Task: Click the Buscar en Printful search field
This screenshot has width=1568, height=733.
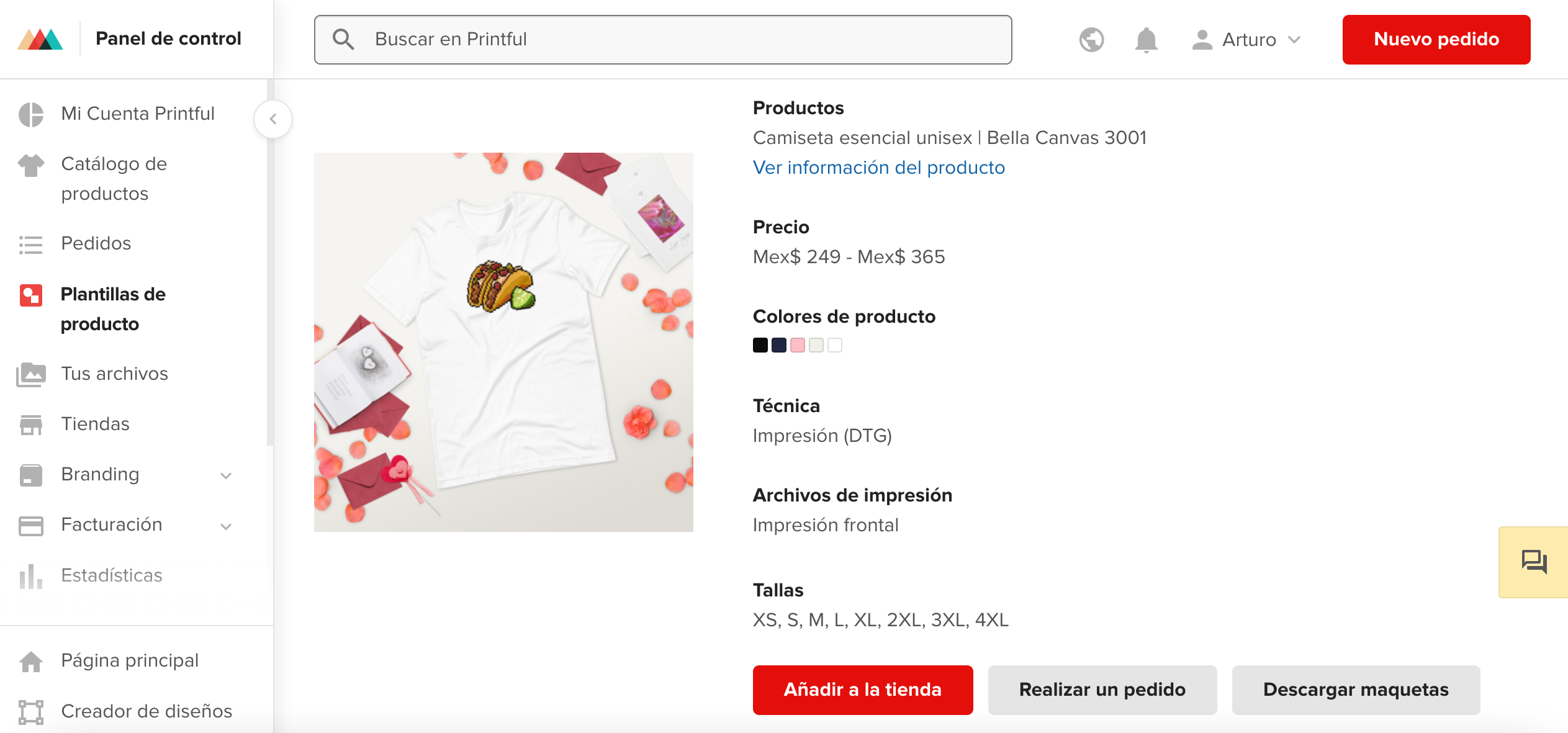Action: pos(663,40)
